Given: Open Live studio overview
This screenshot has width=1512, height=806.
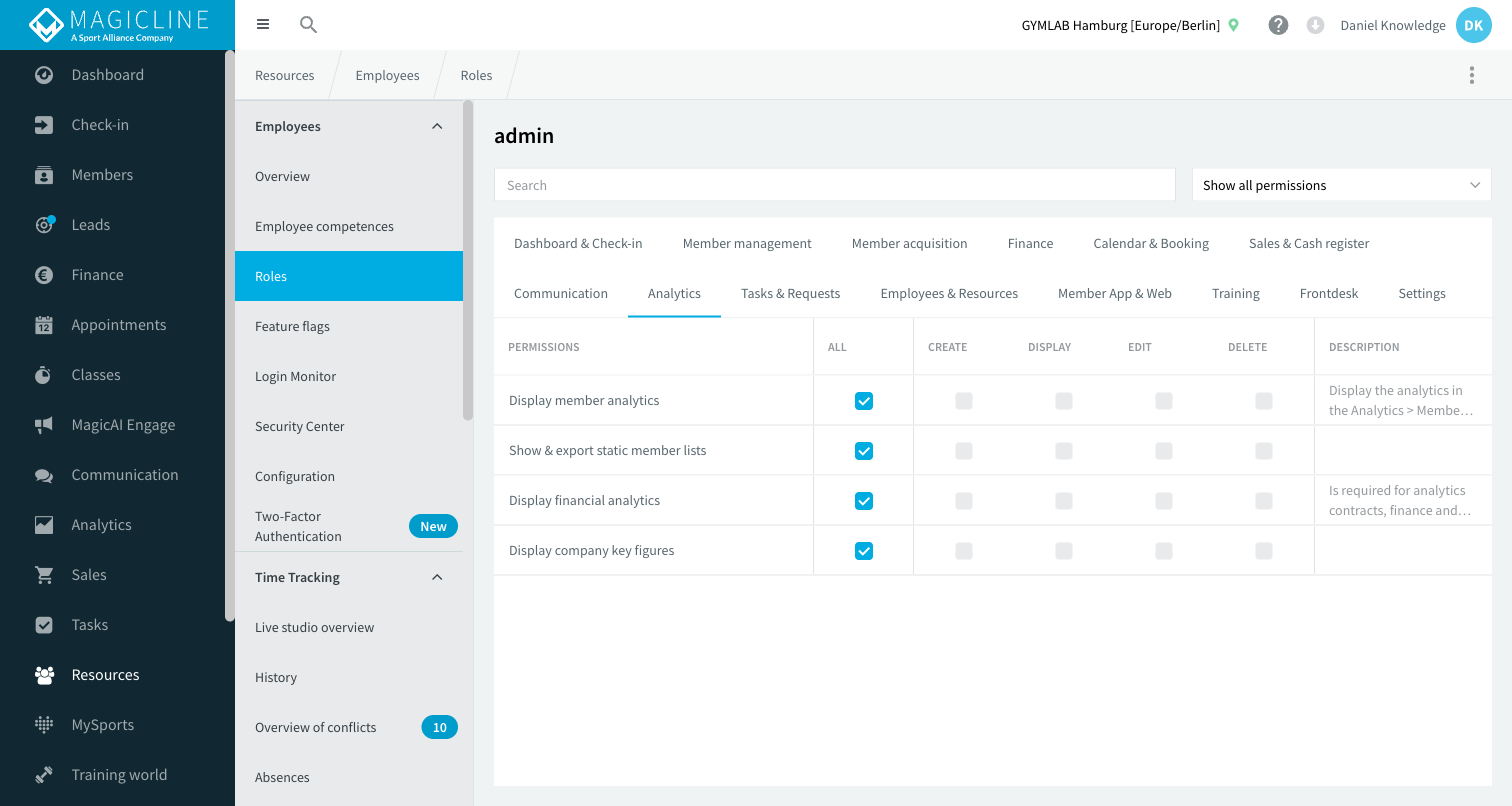Looking at the screenshot, I should (349, 627).
